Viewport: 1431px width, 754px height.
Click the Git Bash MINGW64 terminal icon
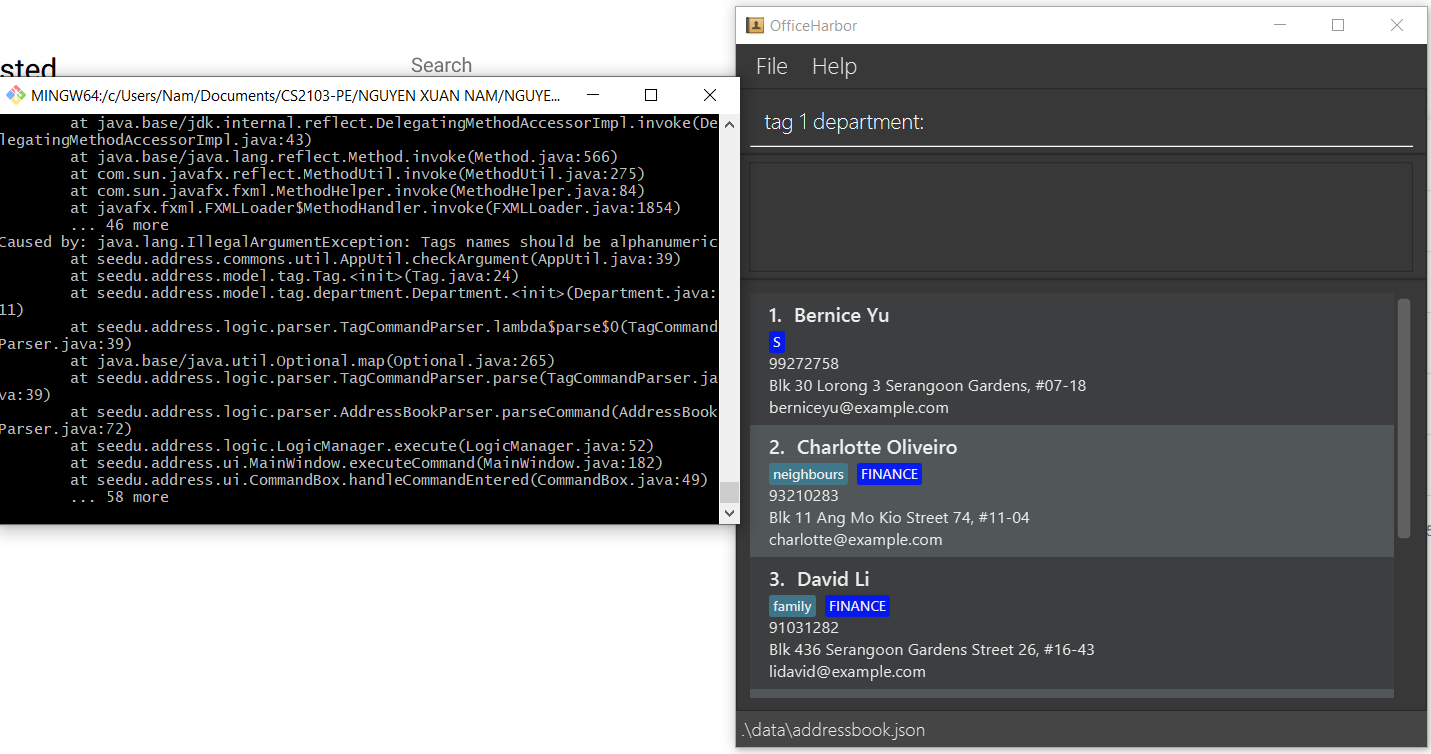tap(15, 95)
